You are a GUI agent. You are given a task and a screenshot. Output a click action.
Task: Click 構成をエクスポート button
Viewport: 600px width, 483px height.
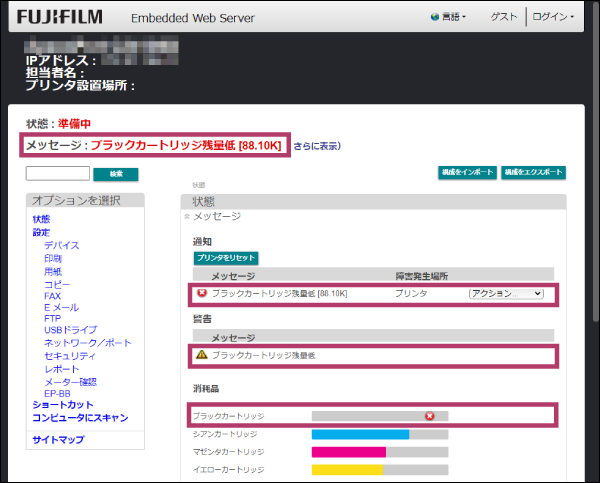pos(533,172)
